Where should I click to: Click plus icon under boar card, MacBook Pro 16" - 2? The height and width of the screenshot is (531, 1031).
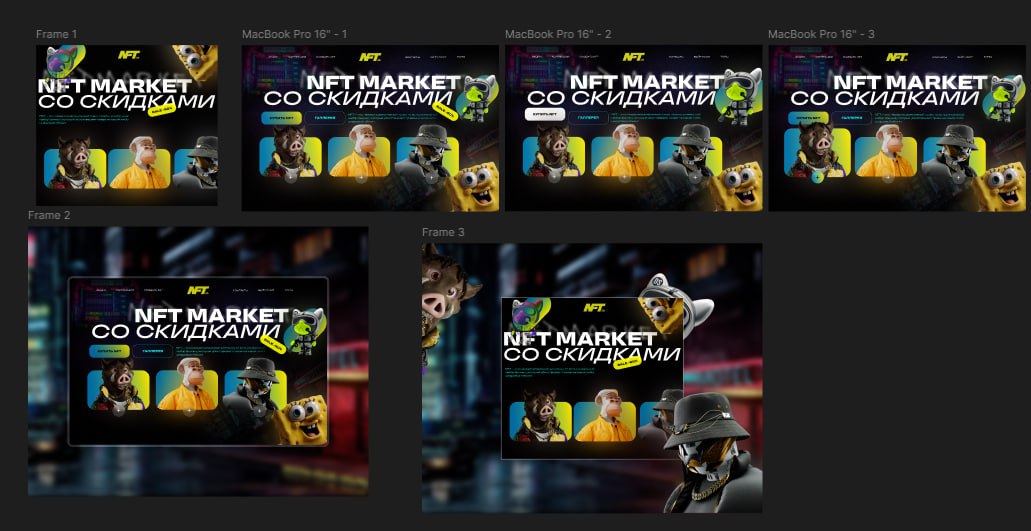(x=554, y=177)
